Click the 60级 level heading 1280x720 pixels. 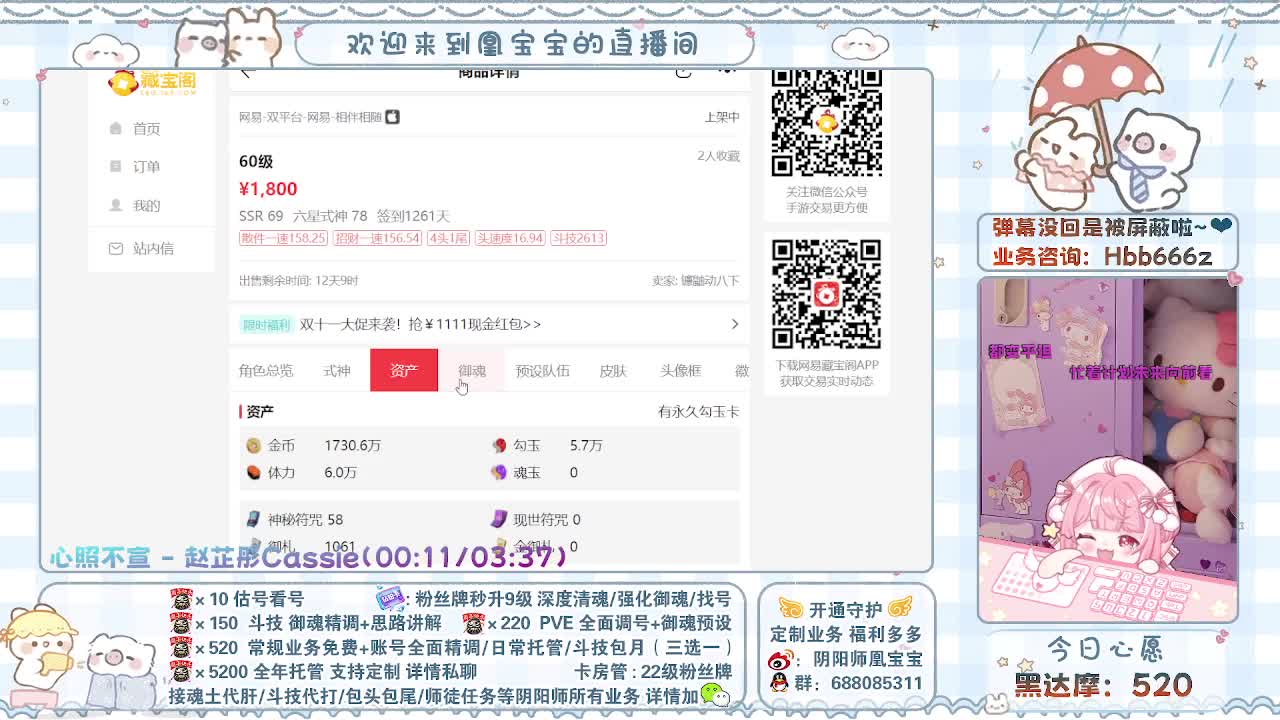pos(256,161)
